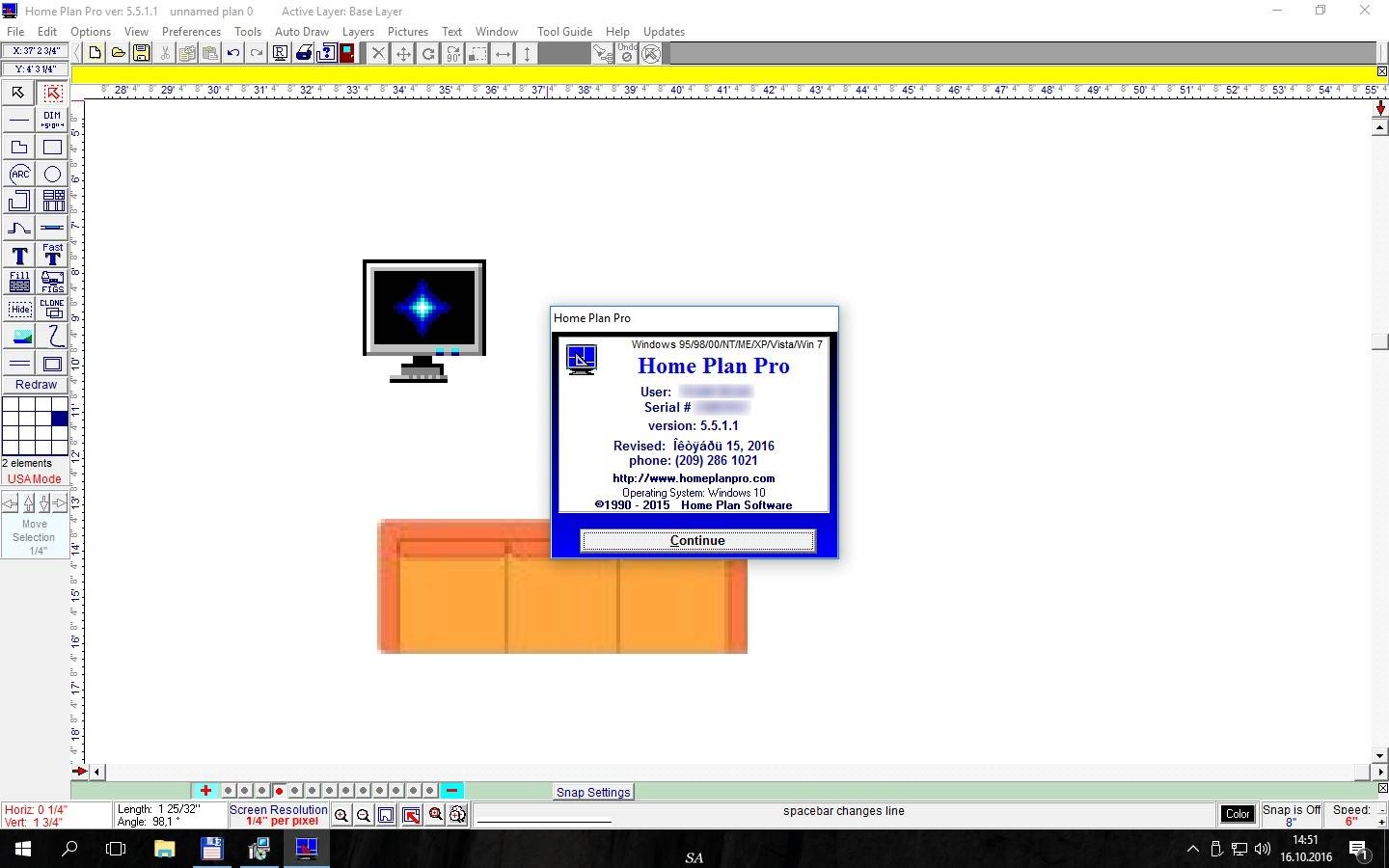Viewport: 1389px width, 868px height.
Task: Click the red plus zoom step button
Action: [205, 791]
